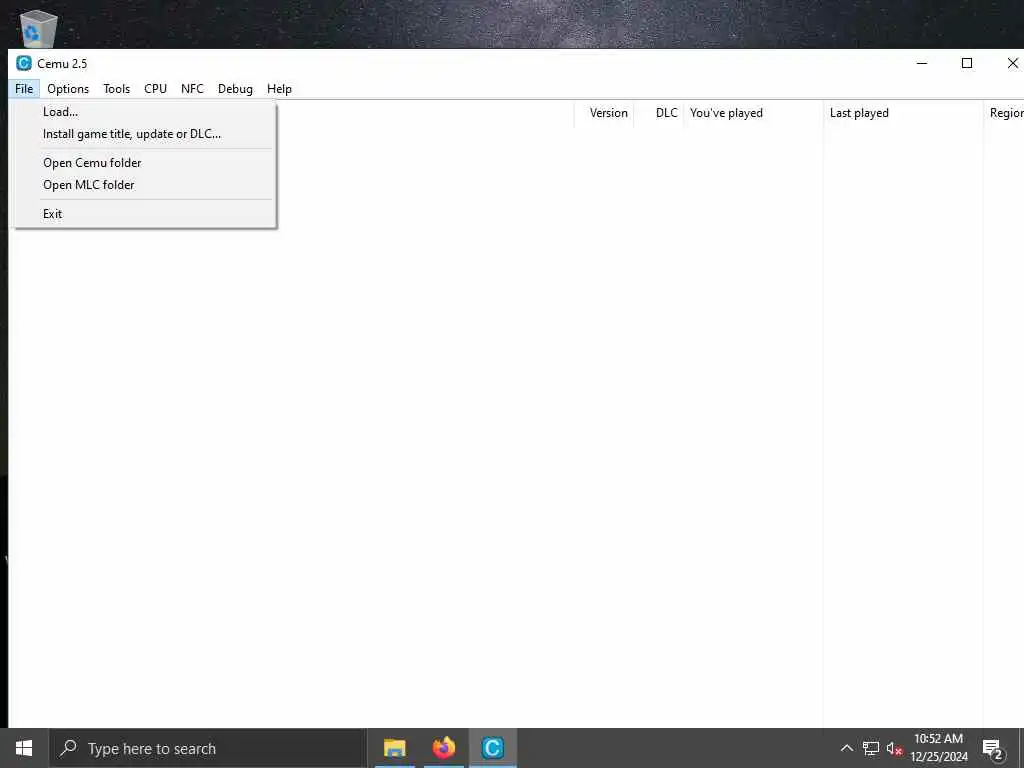Launch Firefox from the taskbar
The height and width of the screenshot is (768, 1024).
coord(443,748)
